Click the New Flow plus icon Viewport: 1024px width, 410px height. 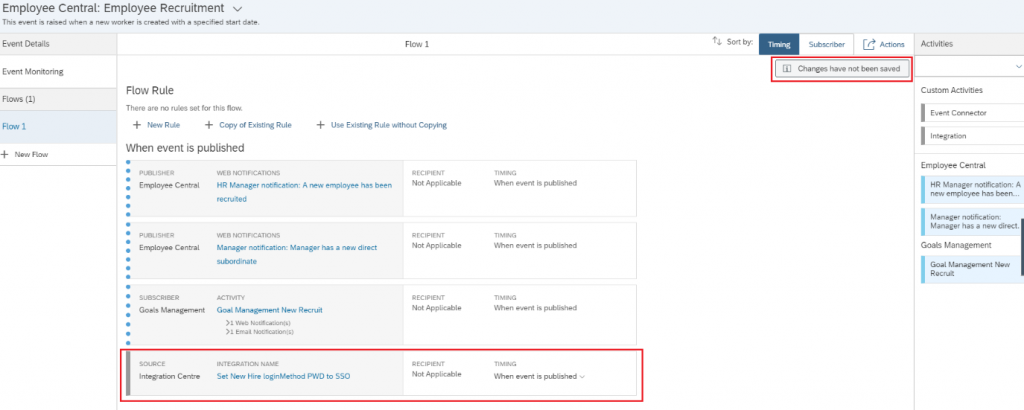point(5,155)
